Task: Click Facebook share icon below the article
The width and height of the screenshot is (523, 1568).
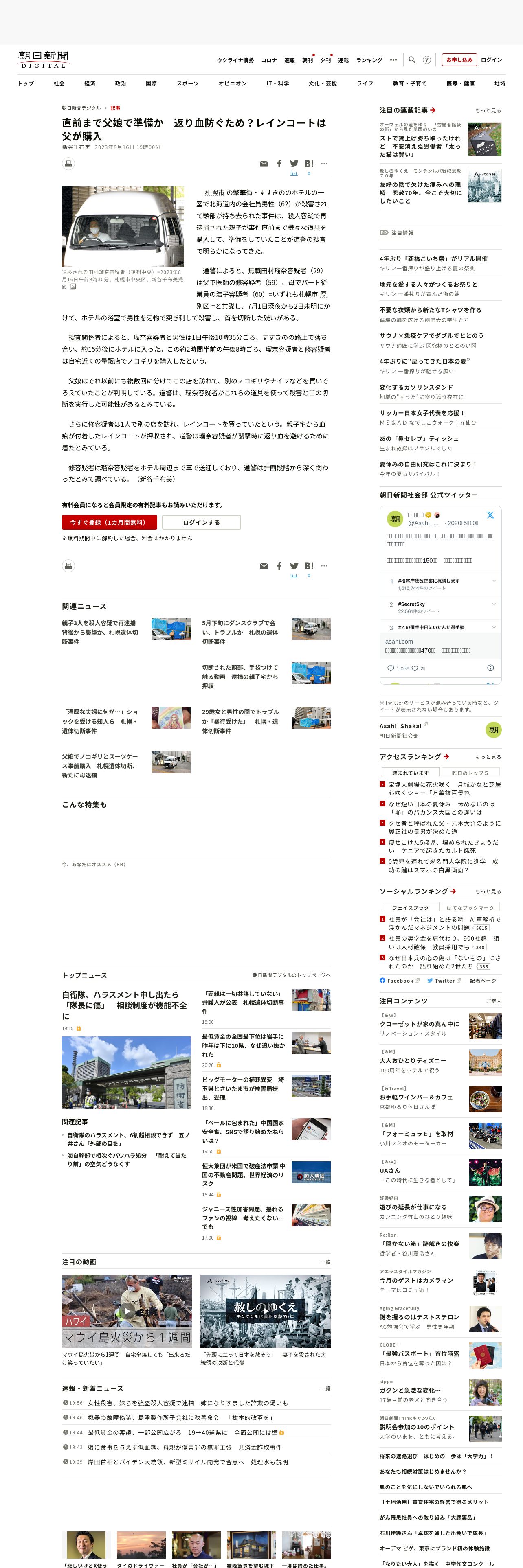Action: tap(279, 565)
